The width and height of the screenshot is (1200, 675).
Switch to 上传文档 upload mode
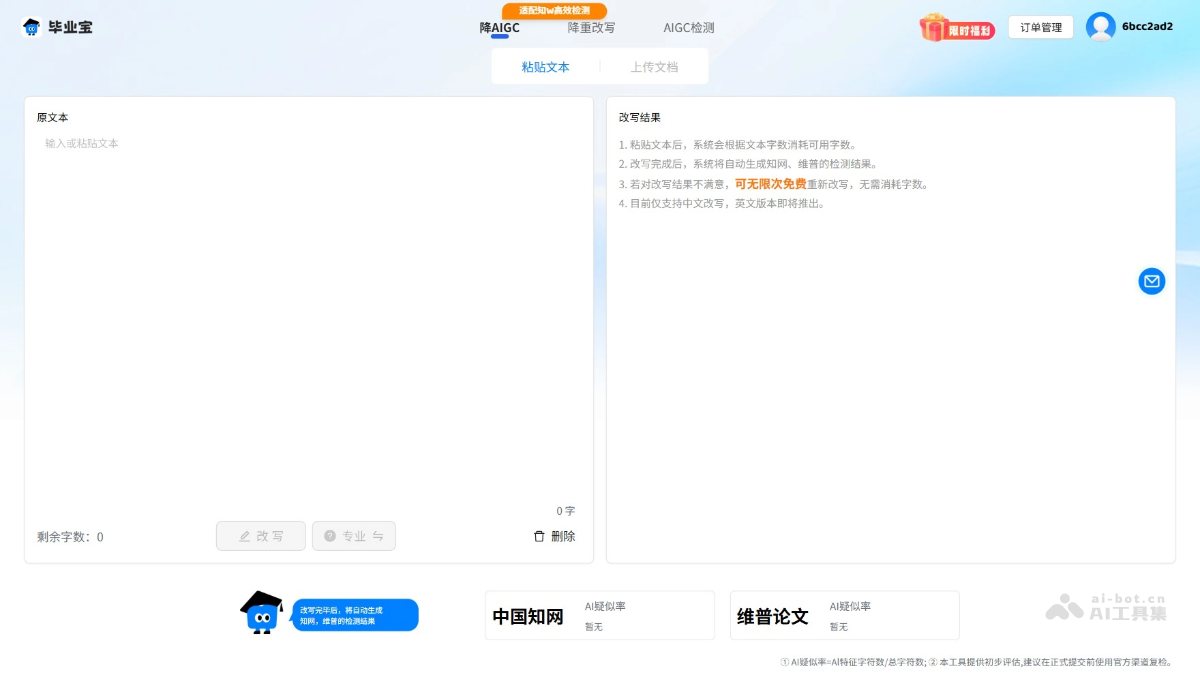pyautogui.click(x=654, y=67)
